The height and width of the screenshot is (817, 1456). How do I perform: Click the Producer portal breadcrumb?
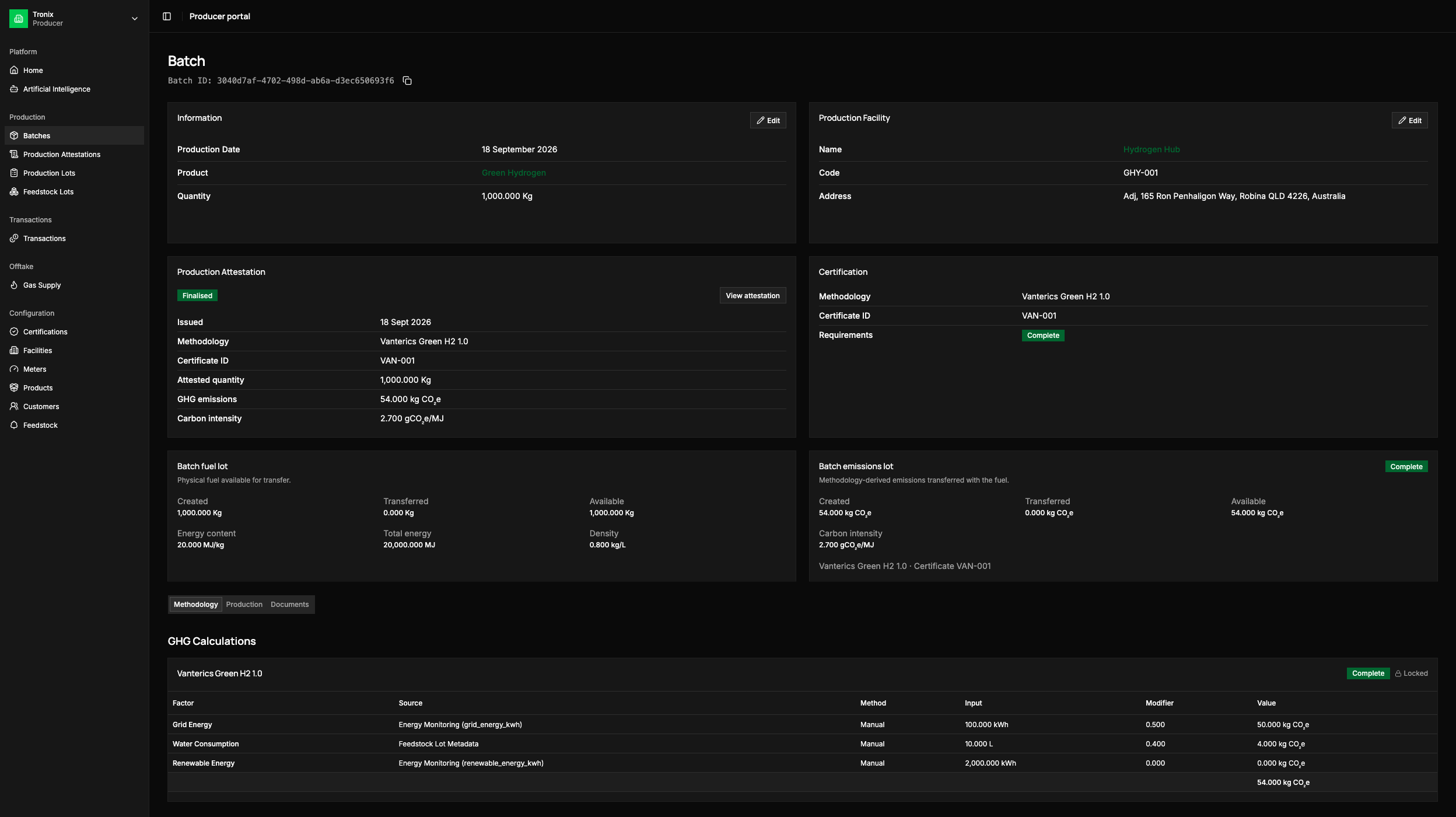219,16
